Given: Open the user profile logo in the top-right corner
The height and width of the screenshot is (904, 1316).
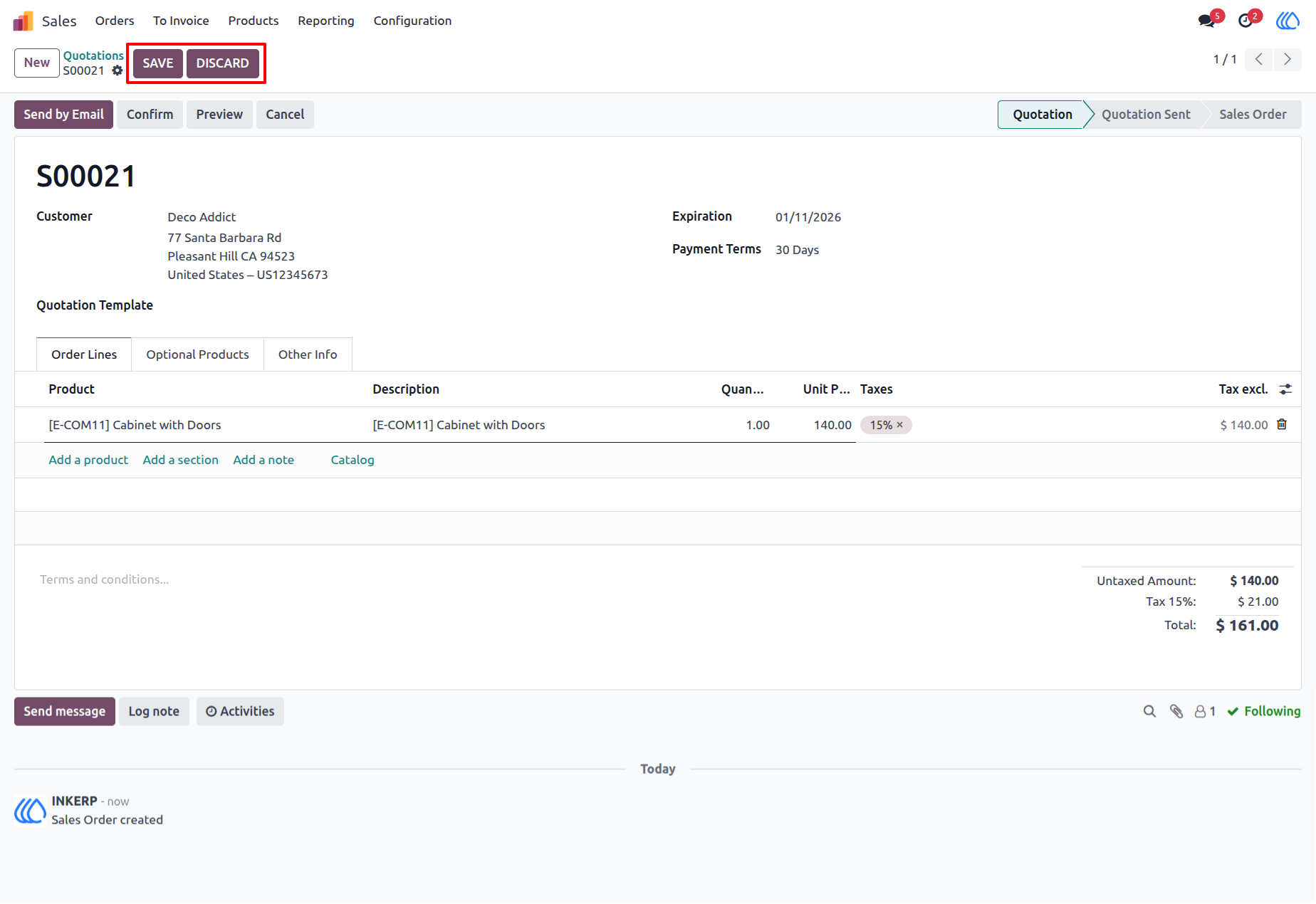Looking at the screenshot, I should click(x=1288, y=21).
